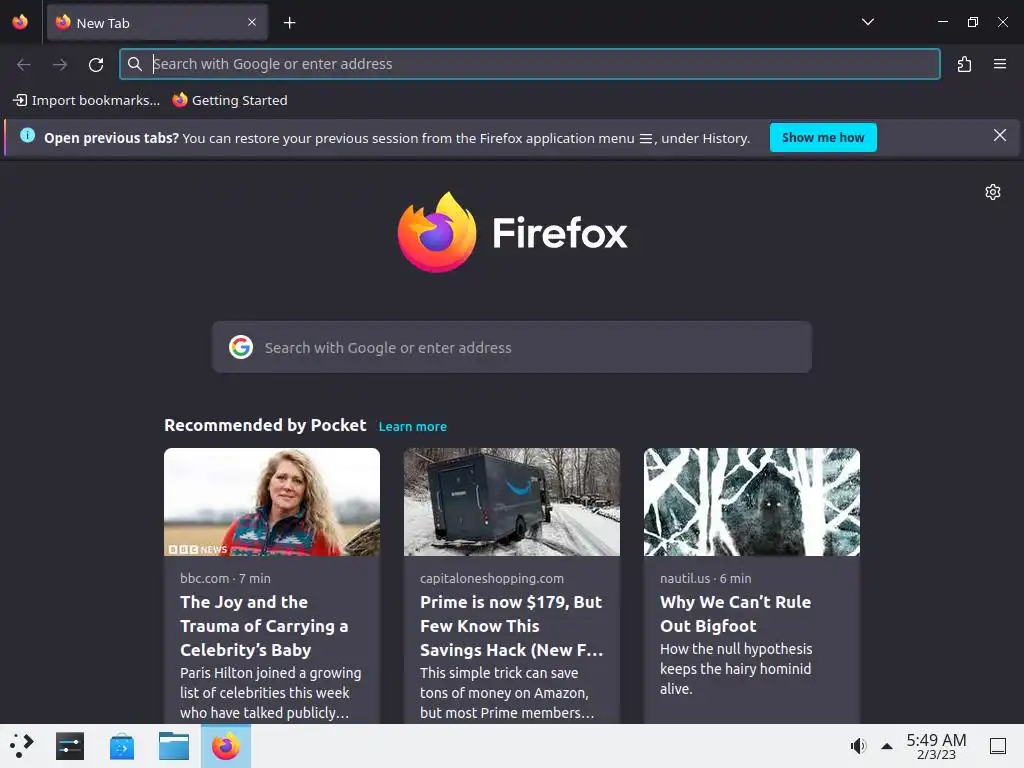The width and height of the screenshot is (1024, 768).
Task: Click Import bookmarks in bookmarks toolbar
Action: pos(87,100)
